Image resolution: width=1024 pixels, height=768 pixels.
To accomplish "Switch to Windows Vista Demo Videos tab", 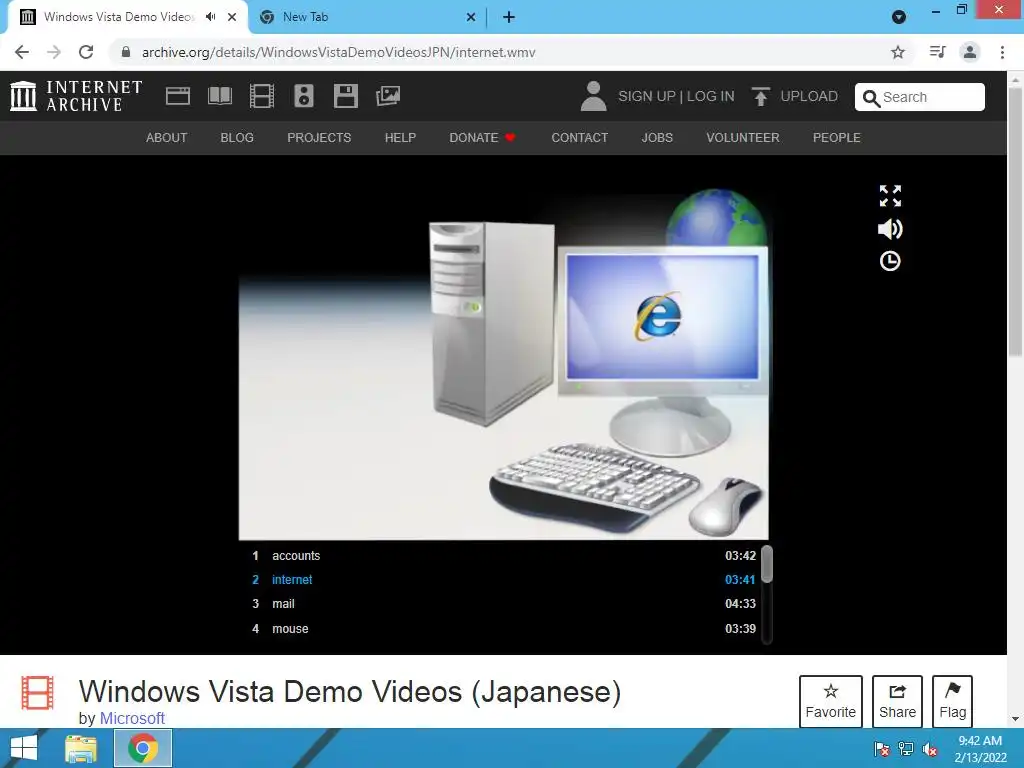I will pos(127,17).
